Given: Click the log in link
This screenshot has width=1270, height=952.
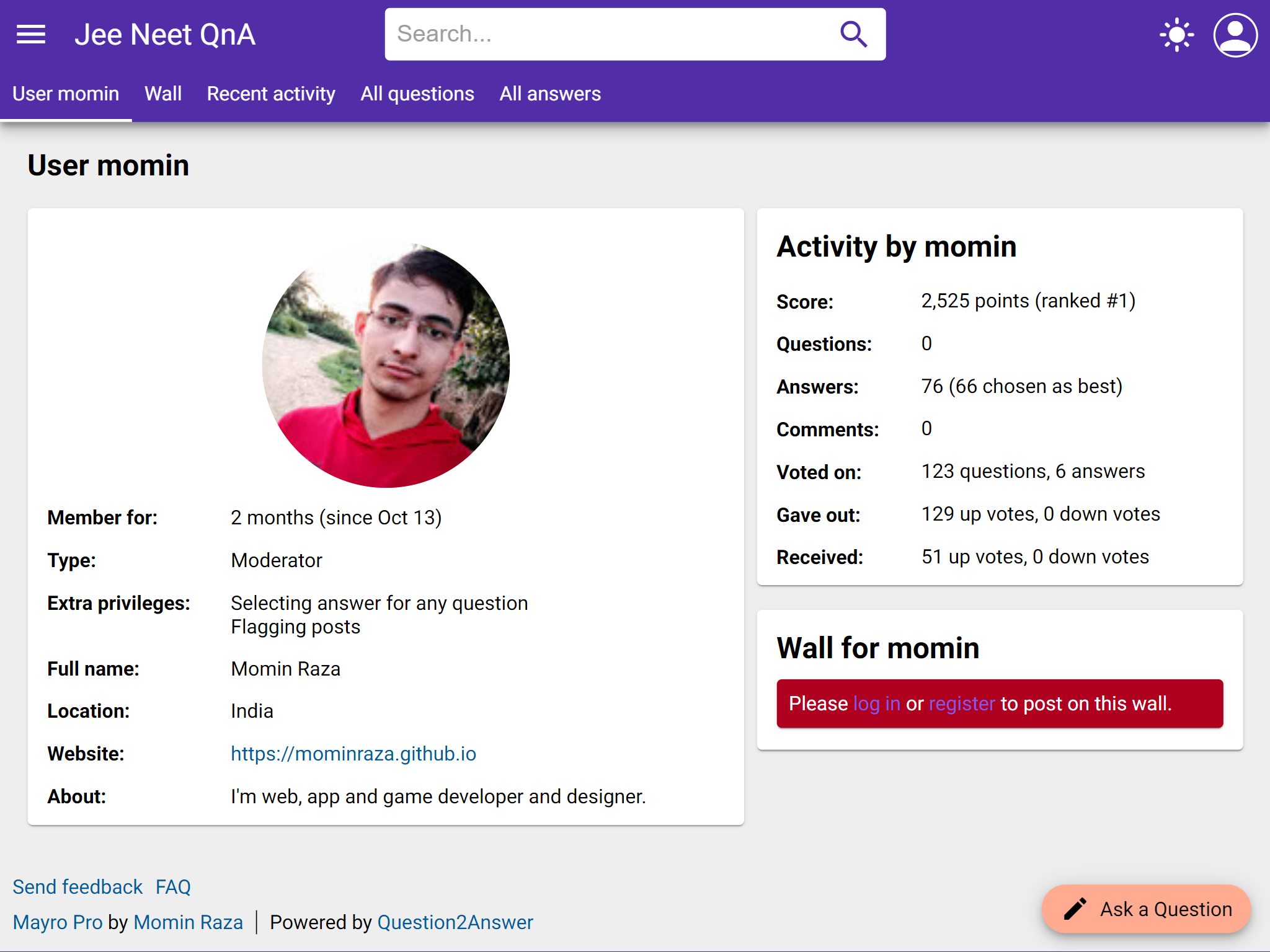Looking at the screenshot, I should [876, 704].
